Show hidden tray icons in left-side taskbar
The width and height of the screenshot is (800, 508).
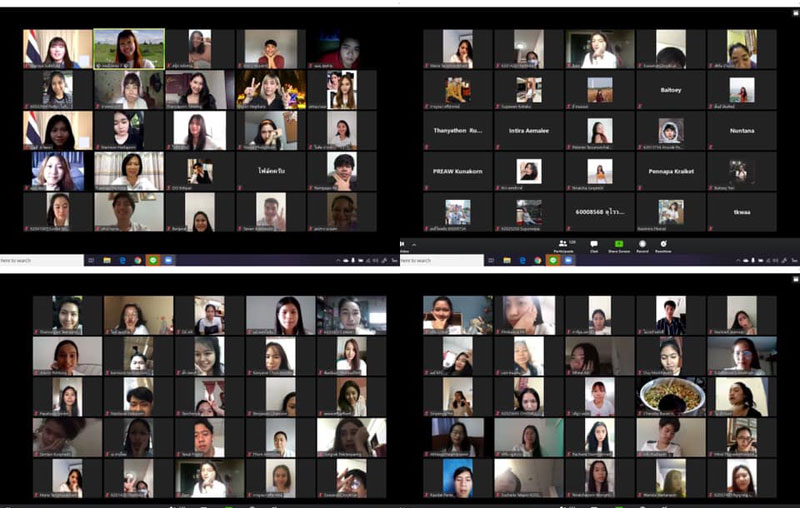(x=338, y=260)
